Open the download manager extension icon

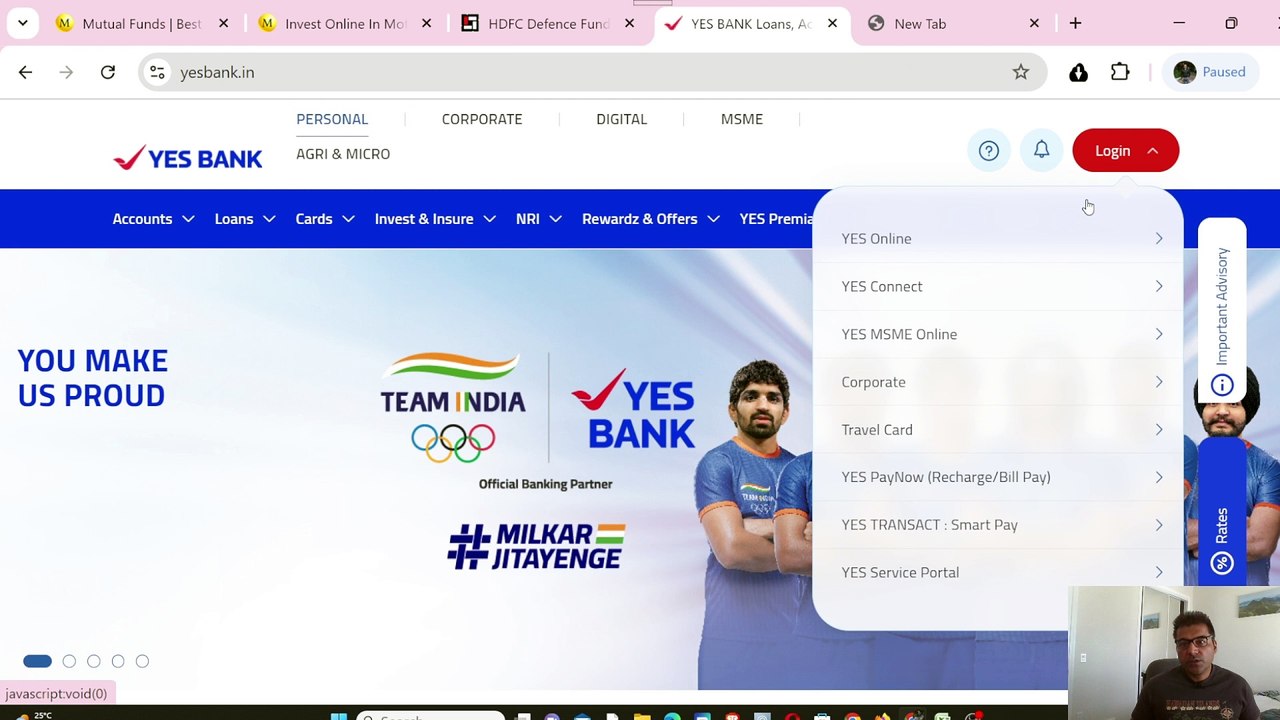[x=1078, y=72]
